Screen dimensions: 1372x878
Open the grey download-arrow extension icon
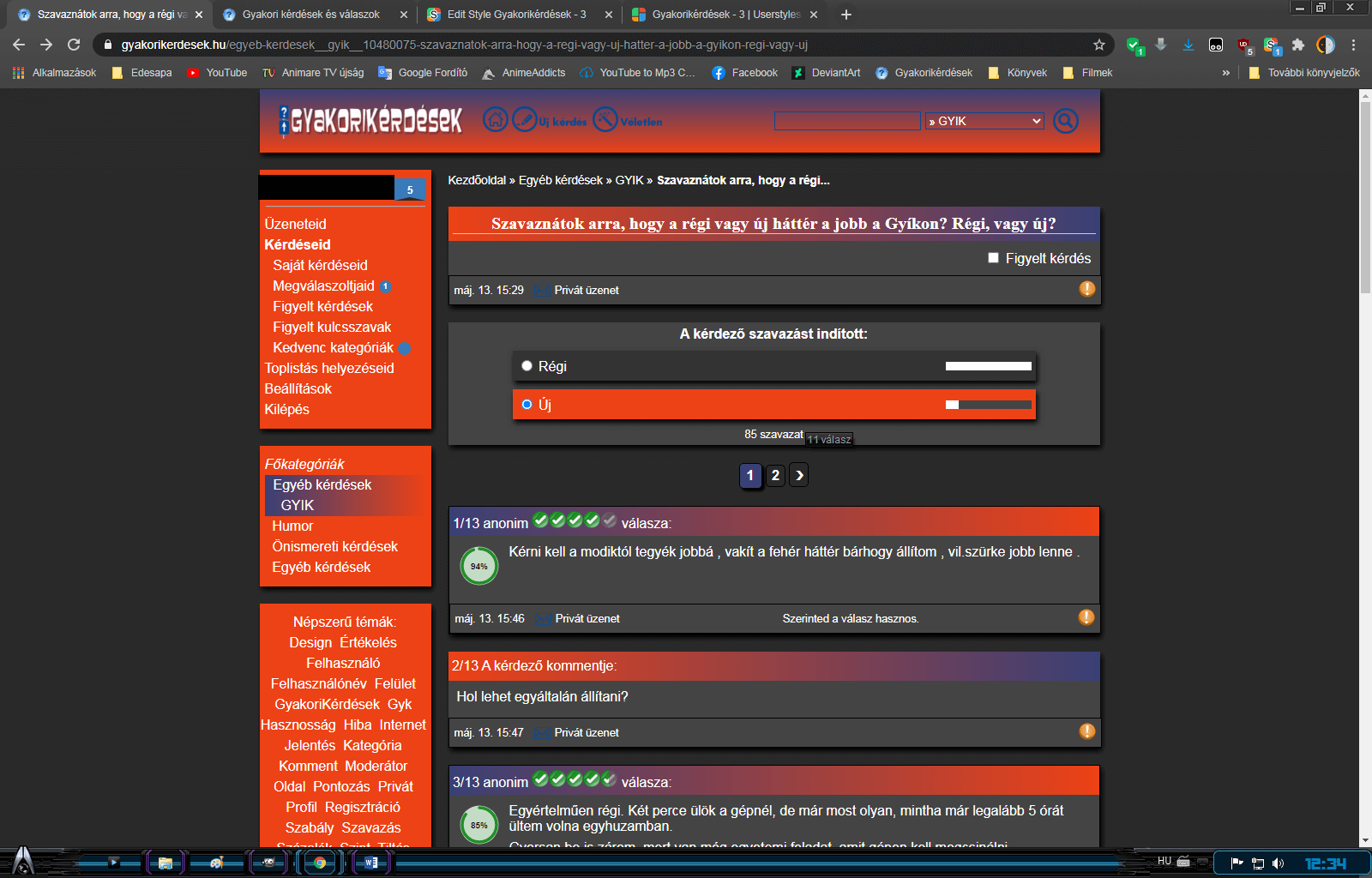(x=1161, y=45)
